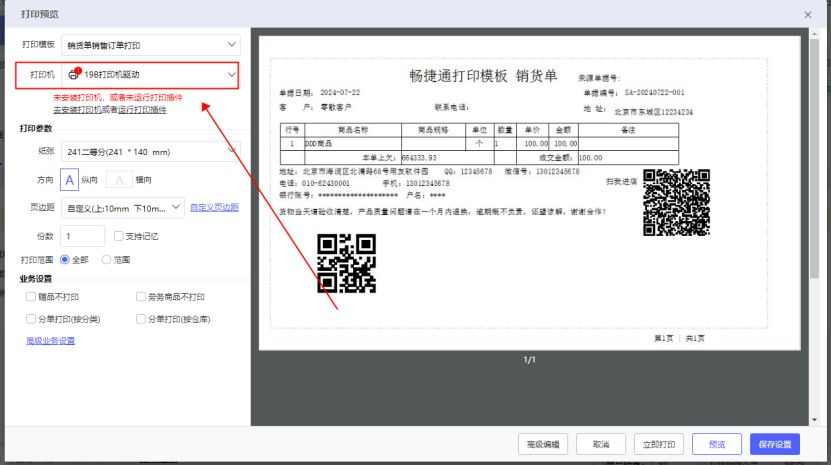Click the printer icon with red alert badge
Image resolution: width=831 pixels, height=465 pixels.
point(73,74)
